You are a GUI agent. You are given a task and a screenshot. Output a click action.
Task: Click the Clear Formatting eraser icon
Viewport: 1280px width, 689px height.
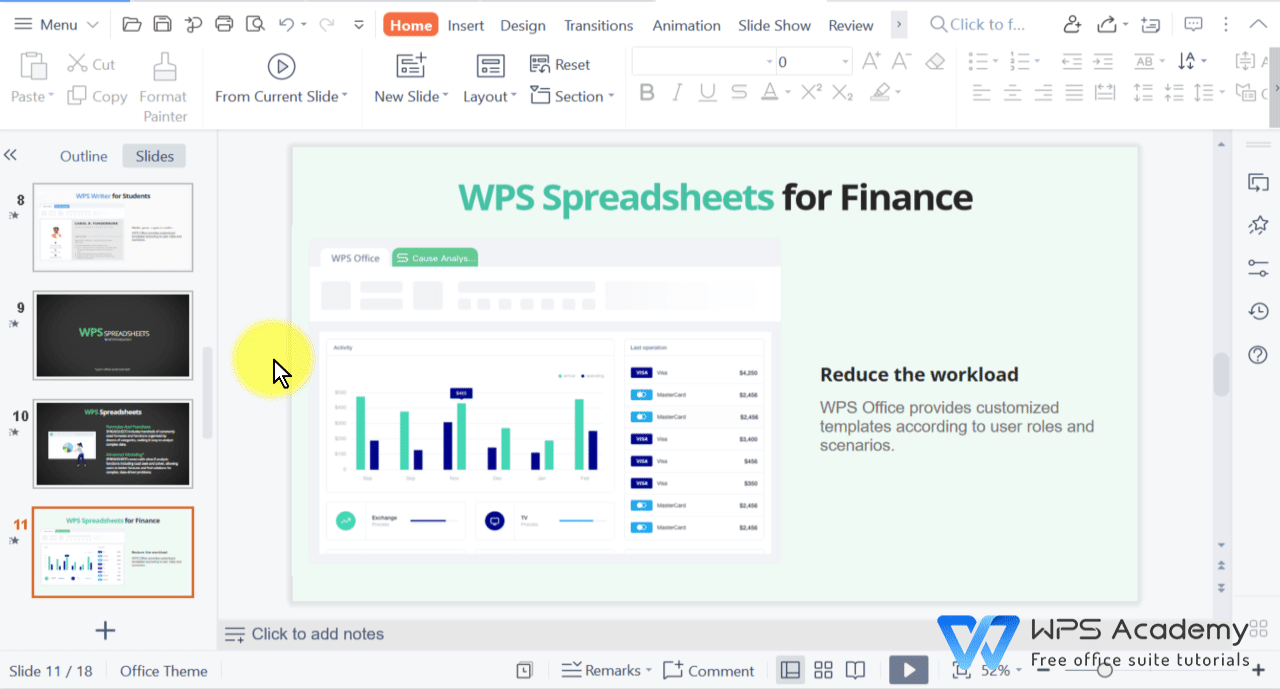click(x=935, y=62)
